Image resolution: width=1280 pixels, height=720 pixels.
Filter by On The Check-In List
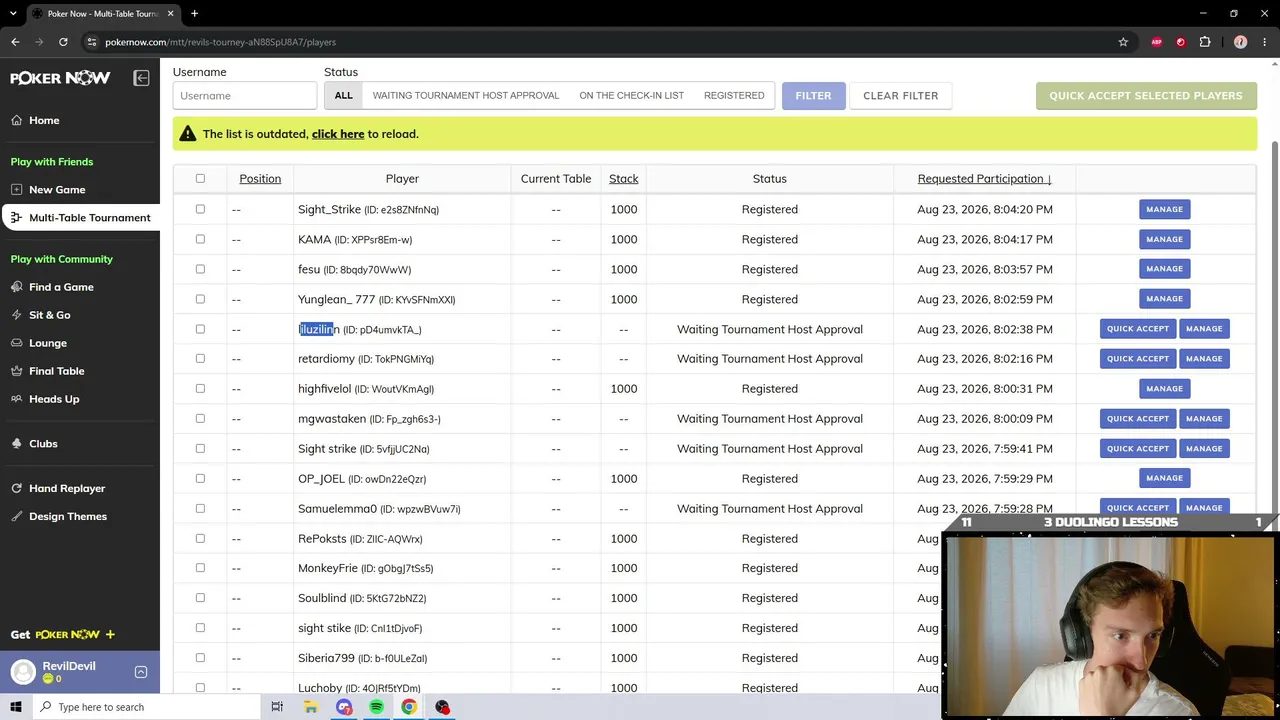click(631, 95)
